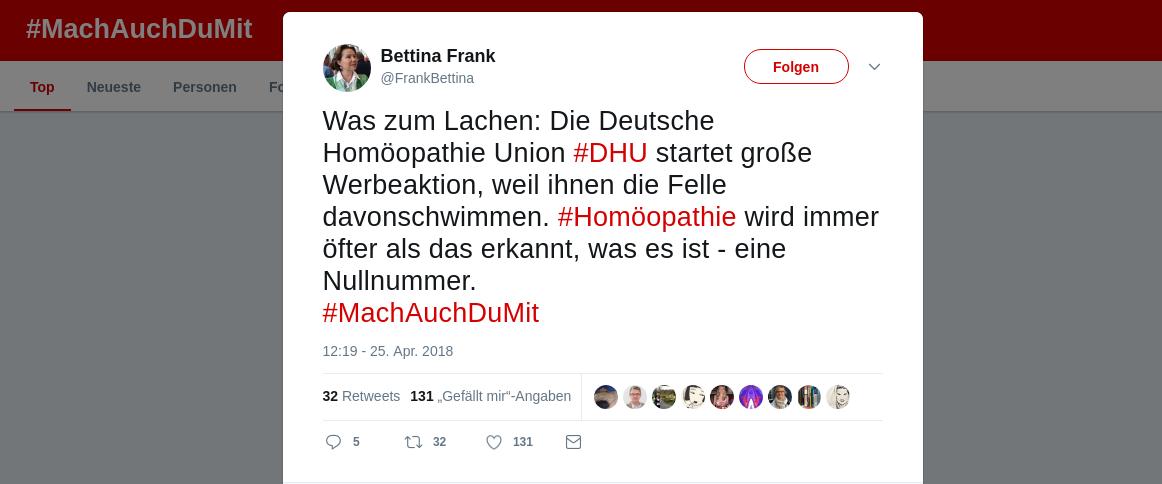View the 131 Gefällt mir-Angaben list

click(x=491, y=396)
